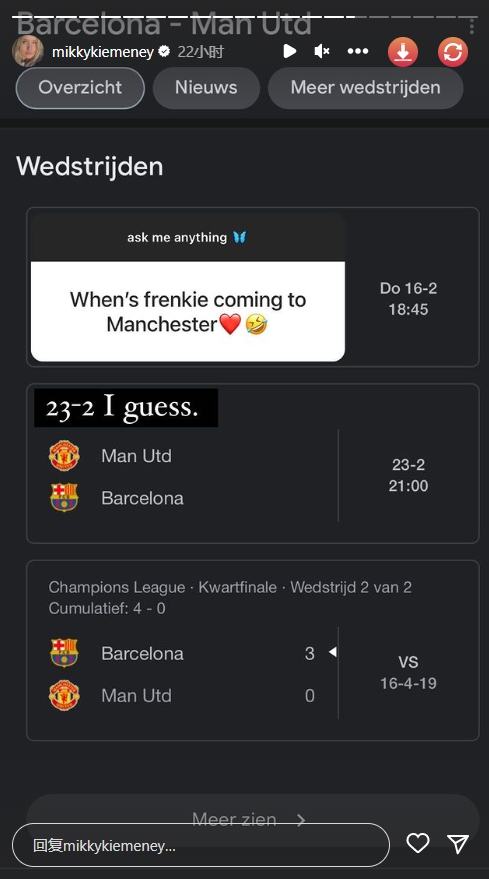
Task: Click Barcelona crest in 23-2 match
Action: pos(64,498)
